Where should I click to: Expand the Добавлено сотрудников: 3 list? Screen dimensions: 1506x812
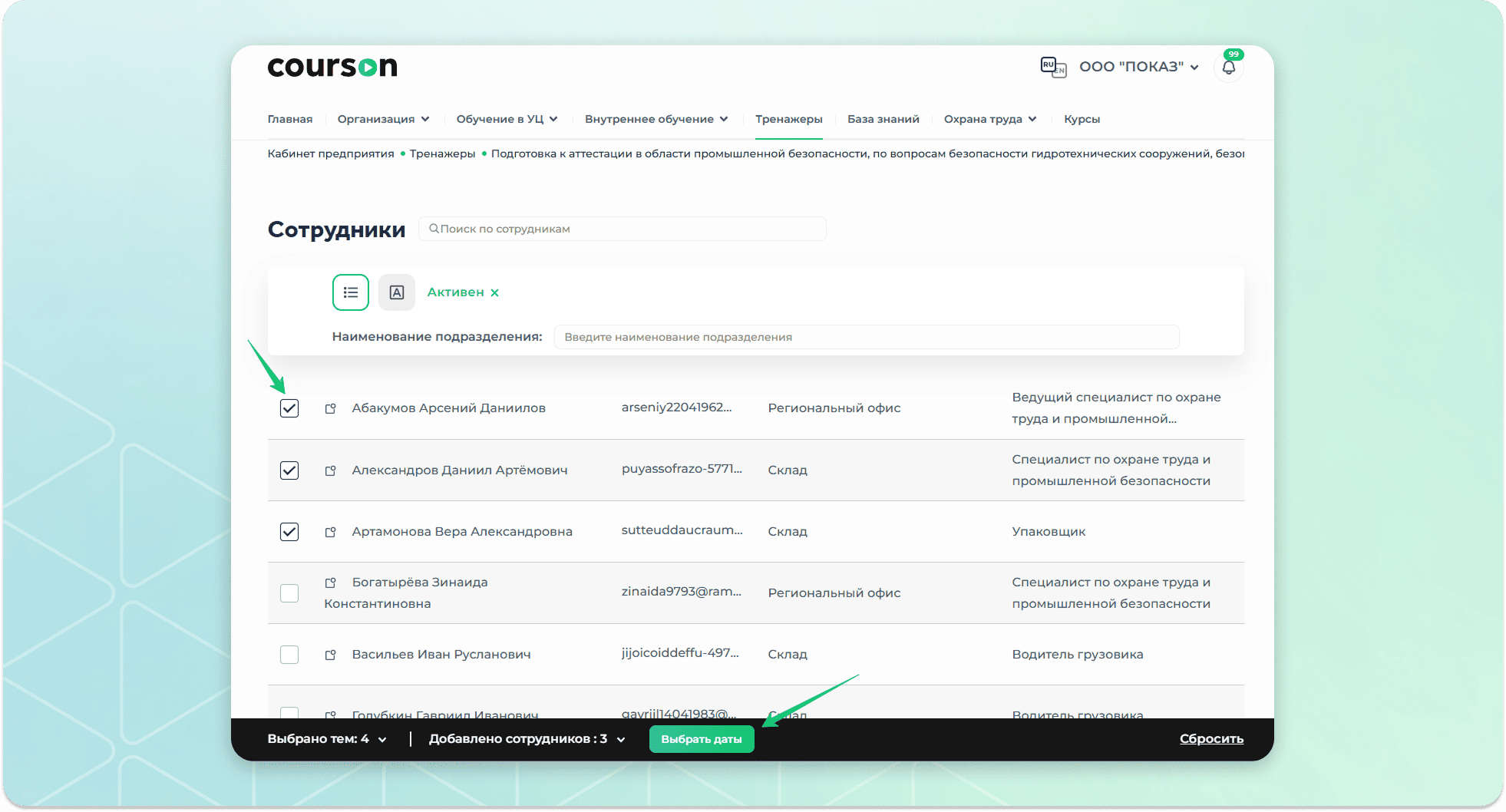click(527, 739)
